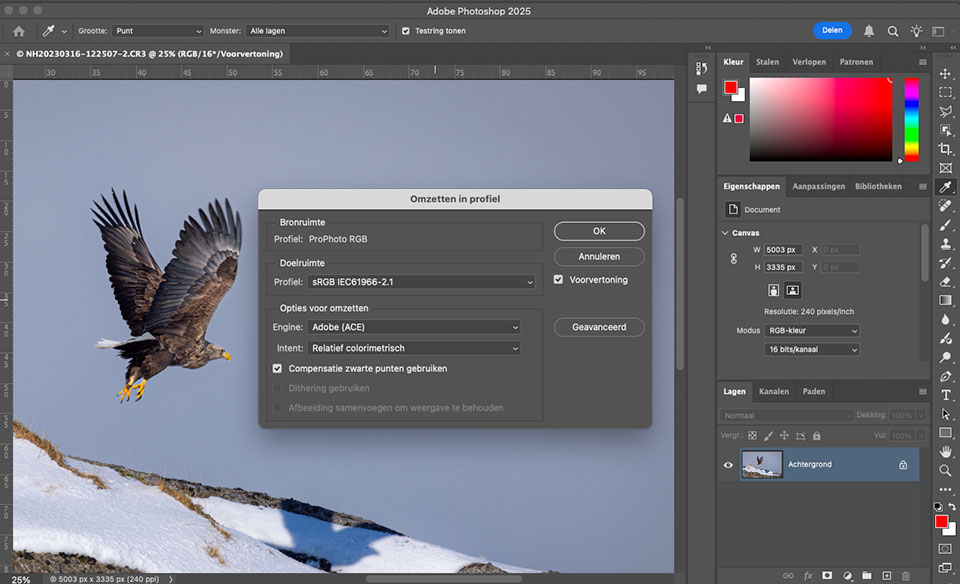
Task: Open the Kleur panel options menu
Action: 923,62
